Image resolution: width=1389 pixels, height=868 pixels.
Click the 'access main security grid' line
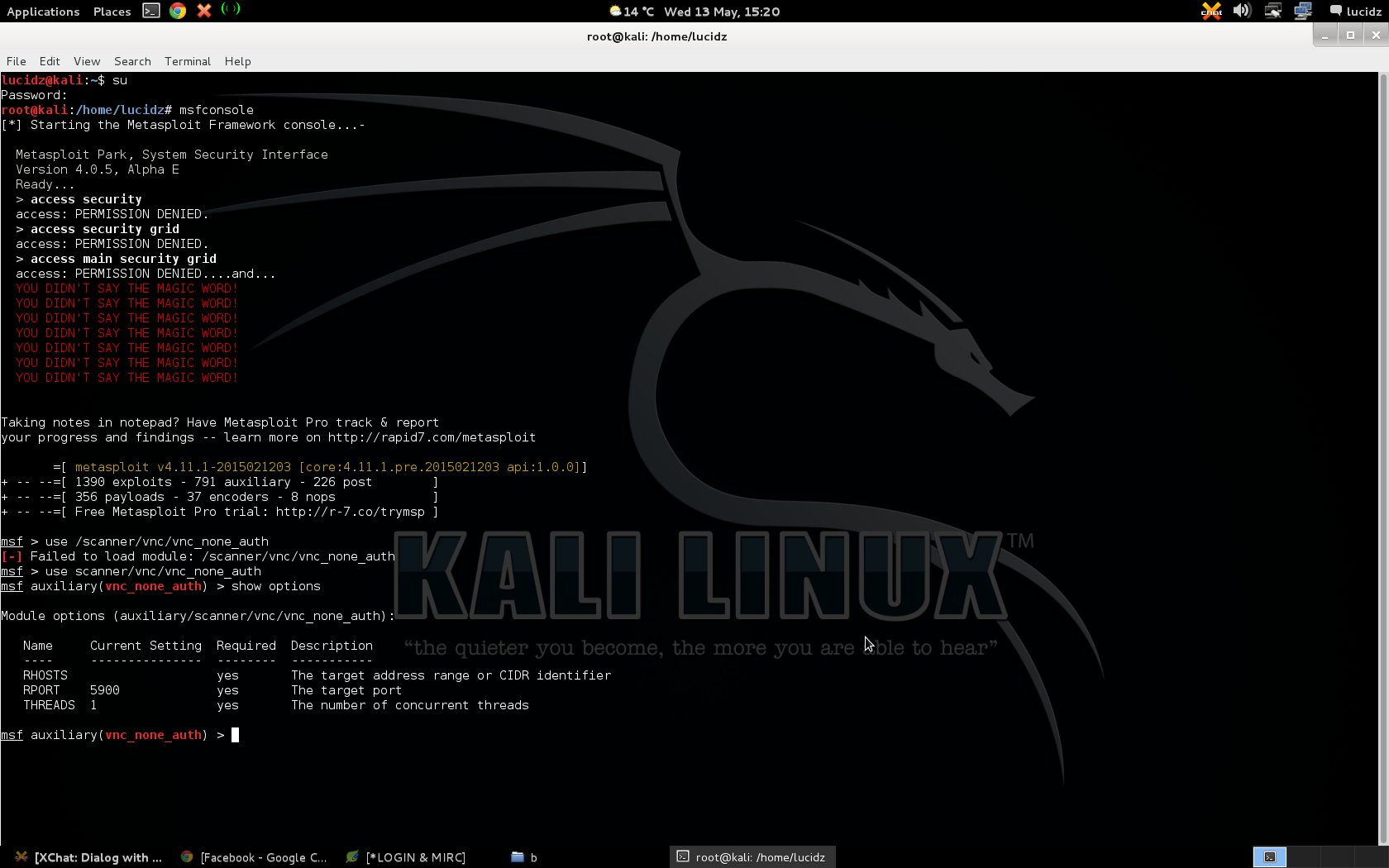click(x=116, y=259)
